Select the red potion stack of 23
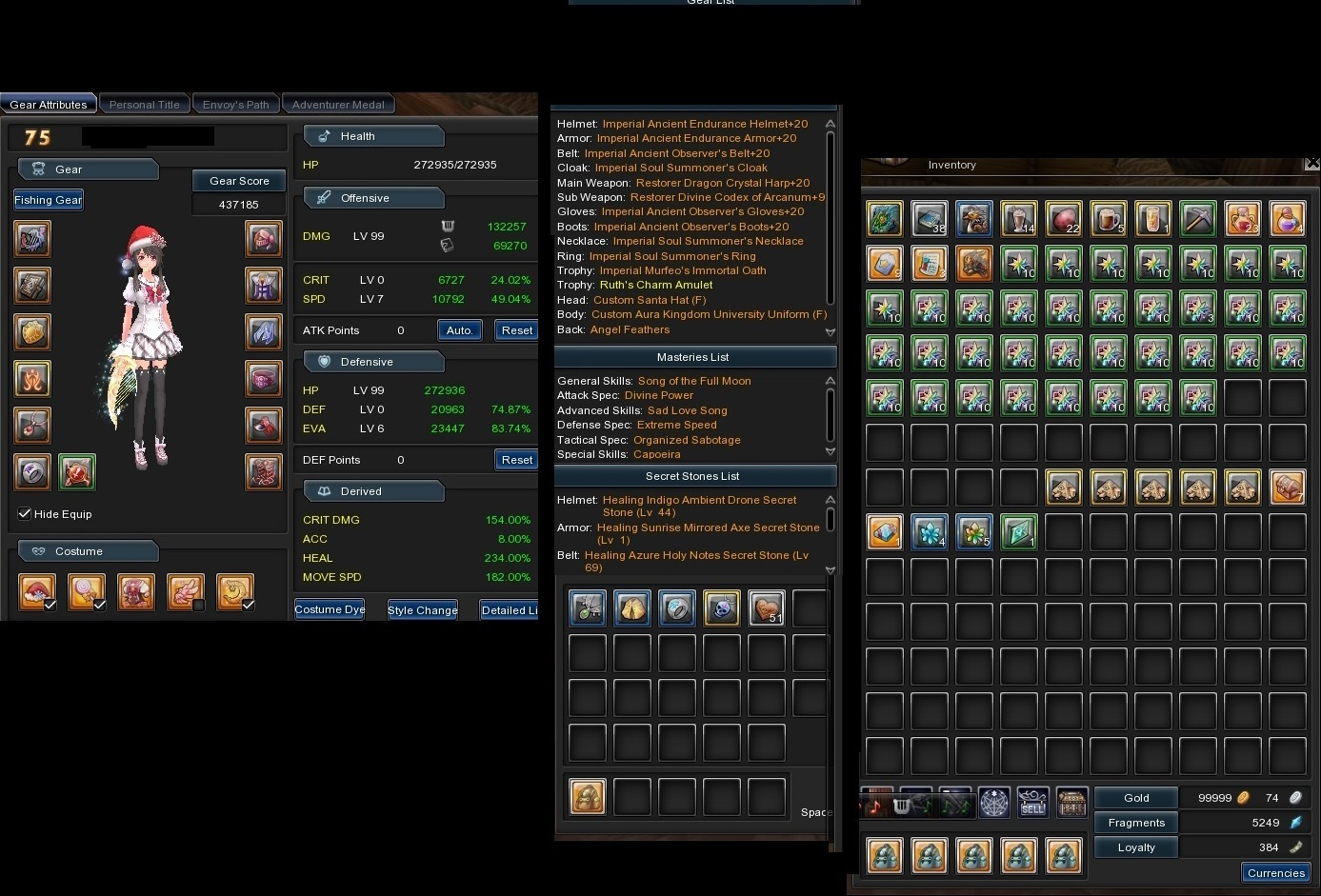Image resolution: width=1321 pixels, height=896 pixels. click(x=1243, y=219)
